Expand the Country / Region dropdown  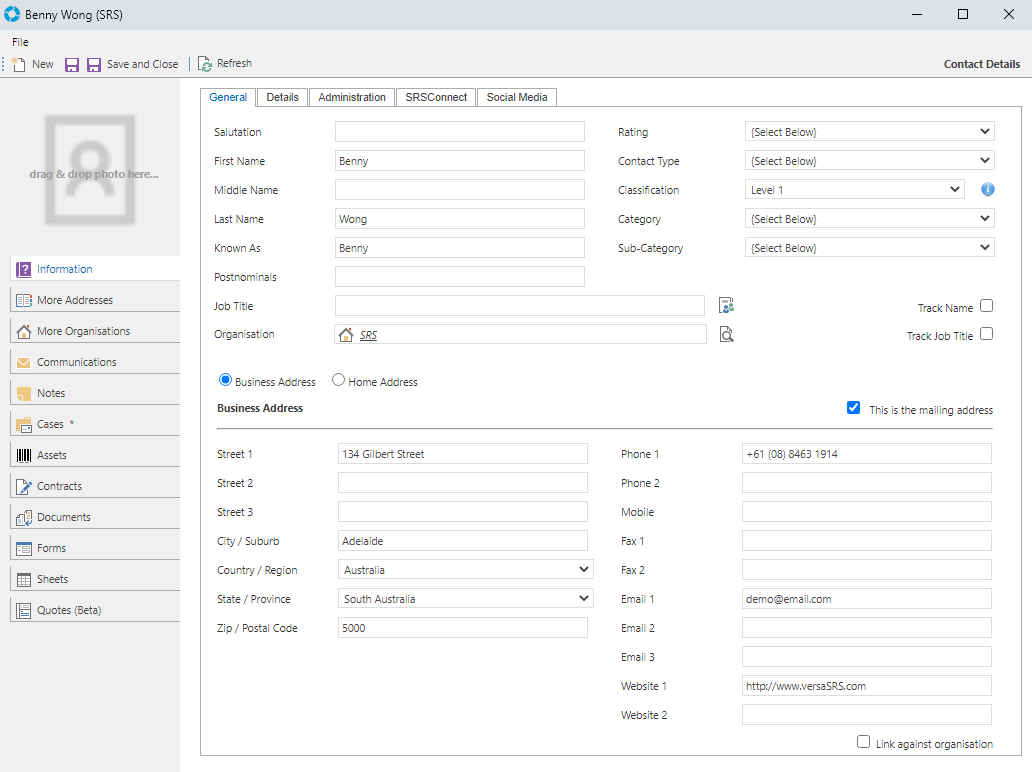click(x=465, y=569)
